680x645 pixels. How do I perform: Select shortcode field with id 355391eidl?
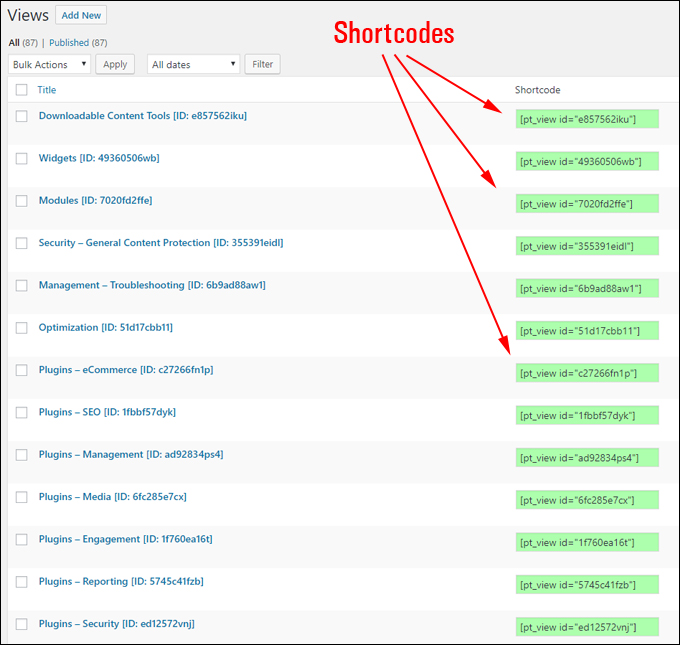(x=587, y=246)
